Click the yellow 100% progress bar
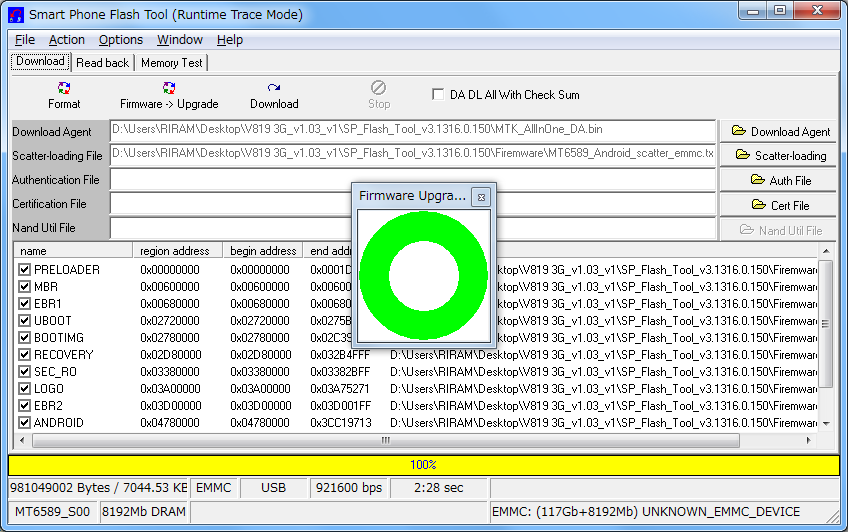This screenshot has width=848, height=532. coord(423,465)
